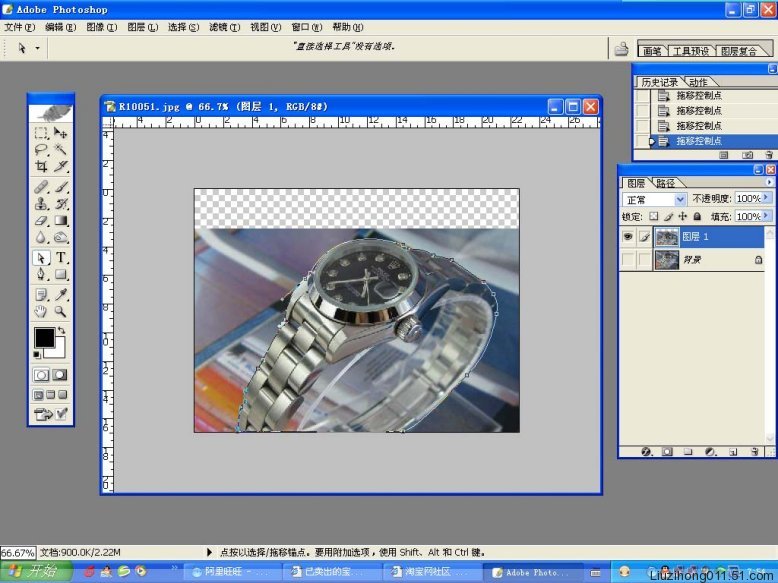Toggle lock position icon
Screen dimensions: 778x583
point(683,216)
